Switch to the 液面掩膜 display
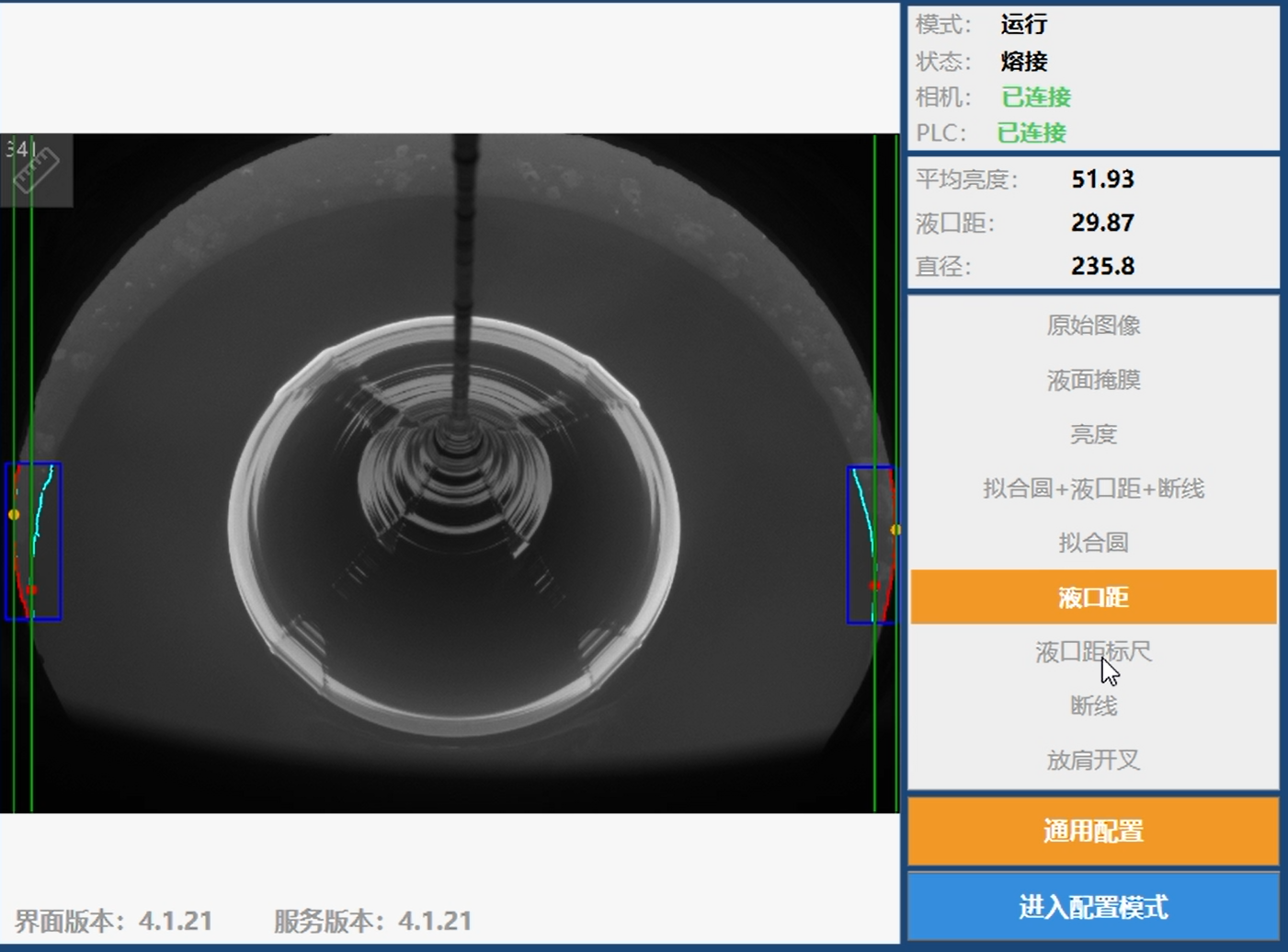1288x952 pixels. click(1093, 380)
